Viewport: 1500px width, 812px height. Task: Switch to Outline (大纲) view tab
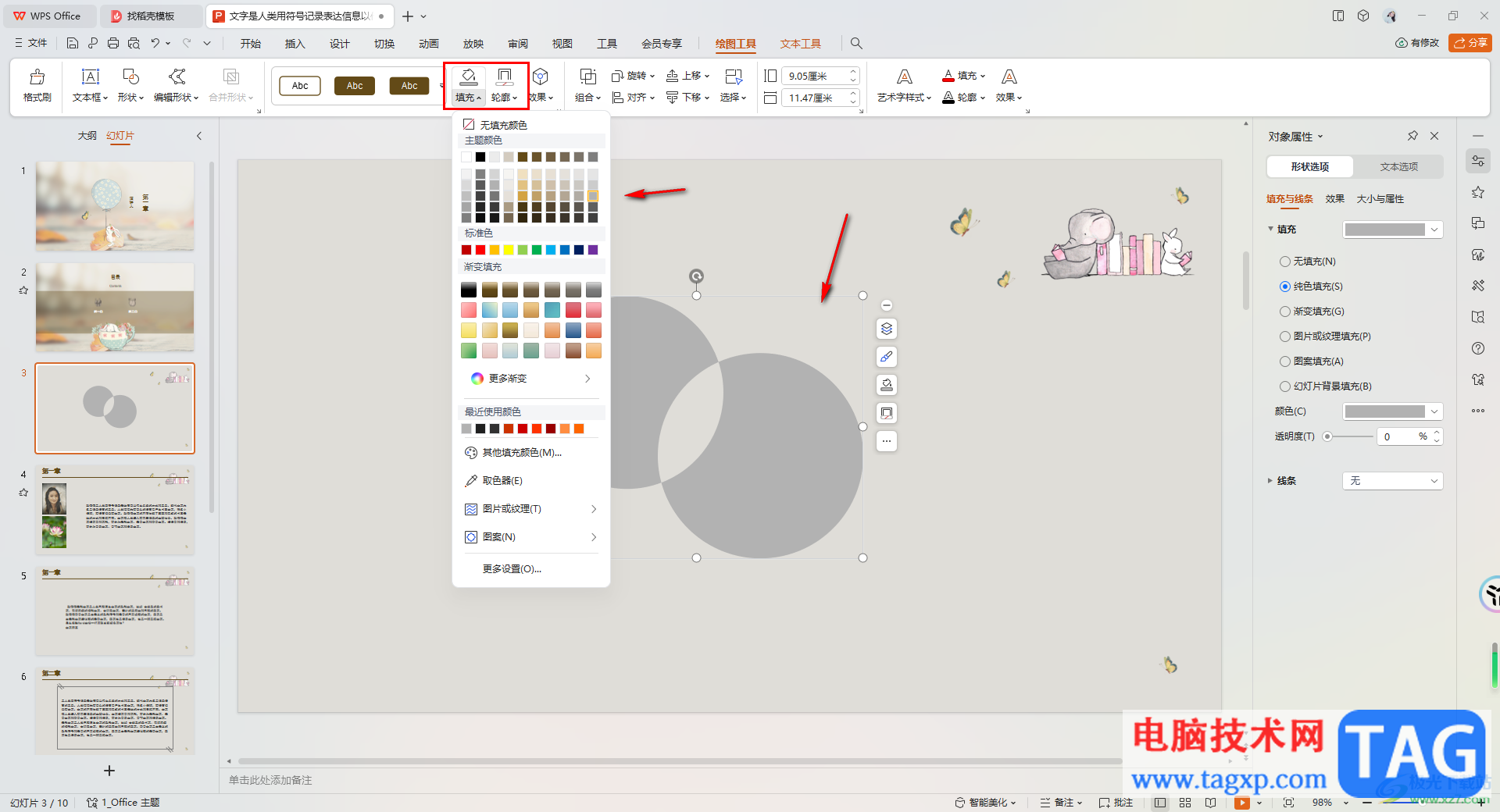87,136
